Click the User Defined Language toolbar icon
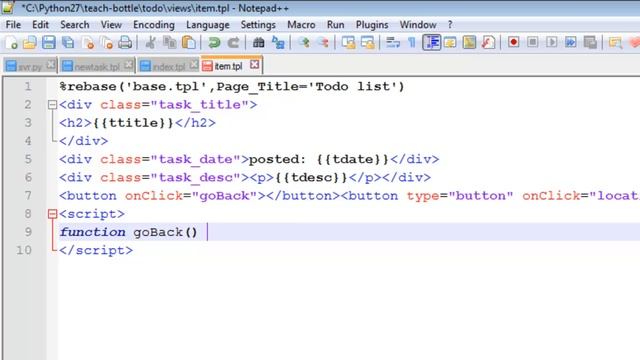Viewport: 640px width, 360px height. (x=450, y=42)
